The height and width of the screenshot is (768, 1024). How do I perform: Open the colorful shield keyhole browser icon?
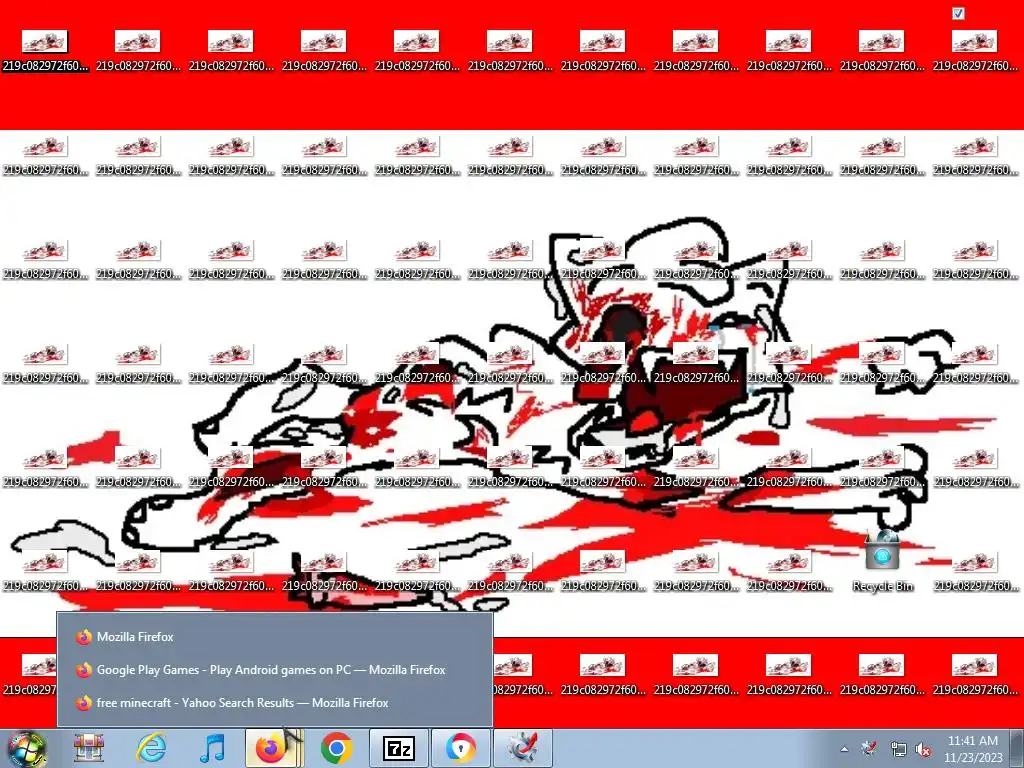pos(460,748)
